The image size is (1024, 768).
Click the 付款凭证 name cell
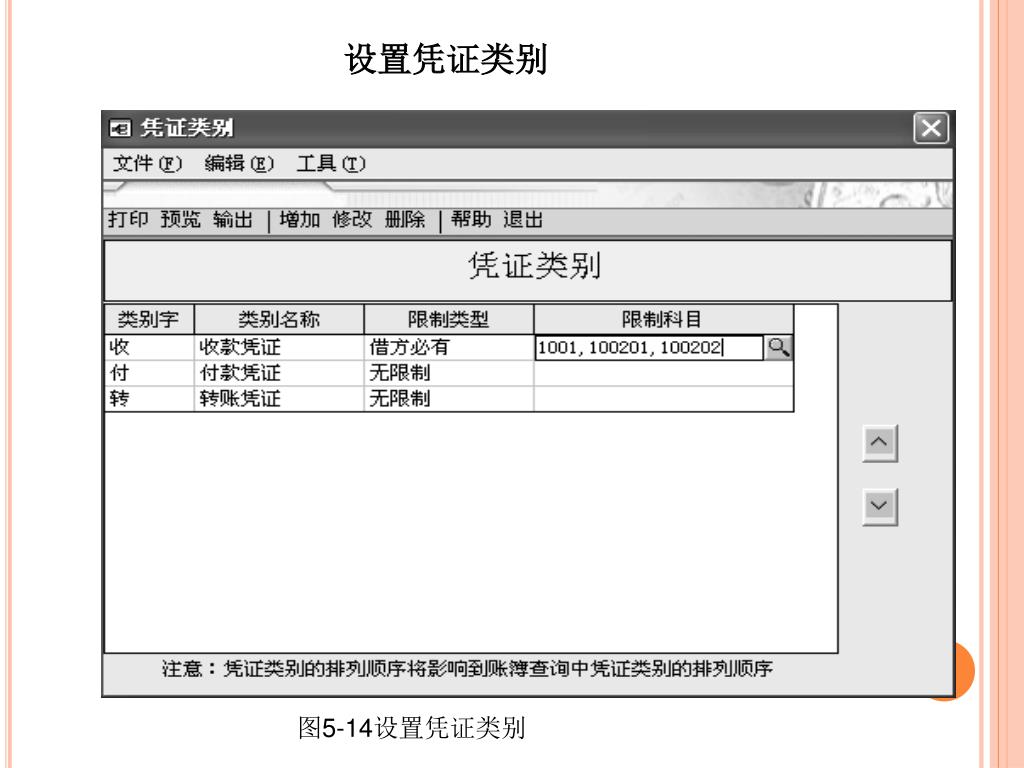point(279,373)
